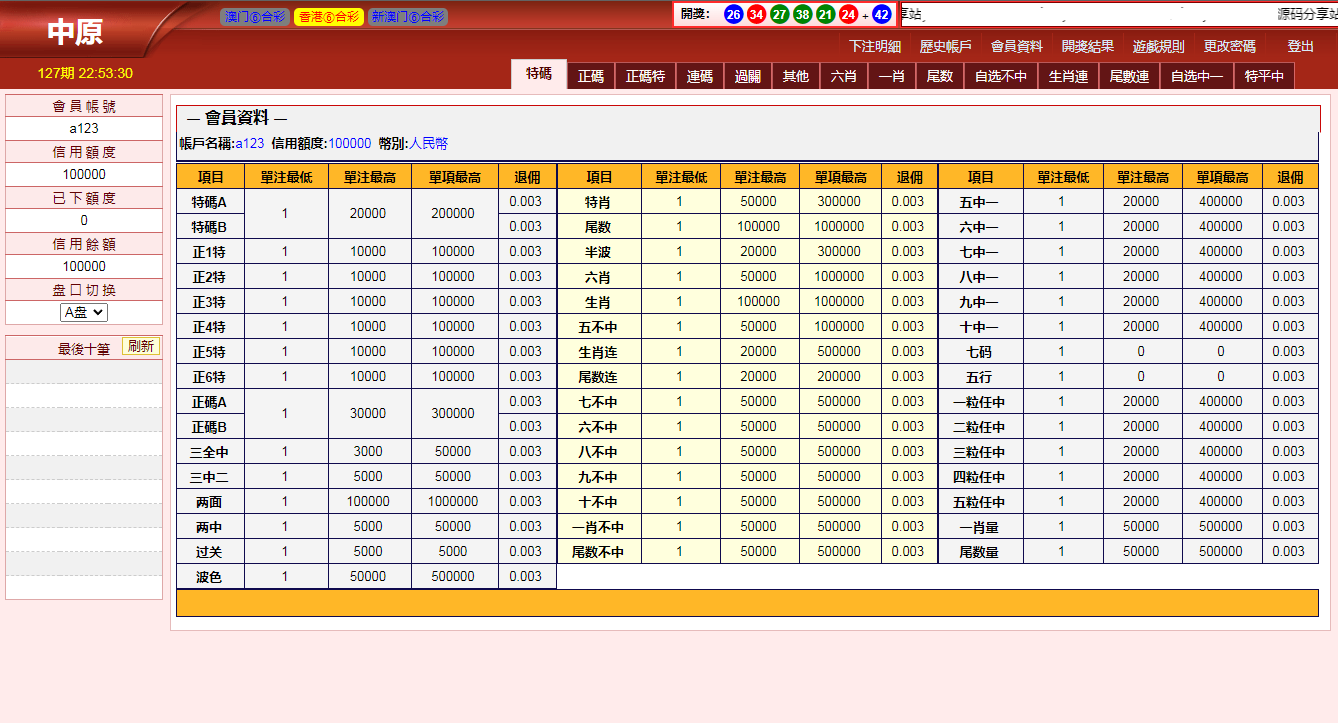Open the 特平中 betting tab
Screen dimensions: 1338x723
pos(1265,76)
